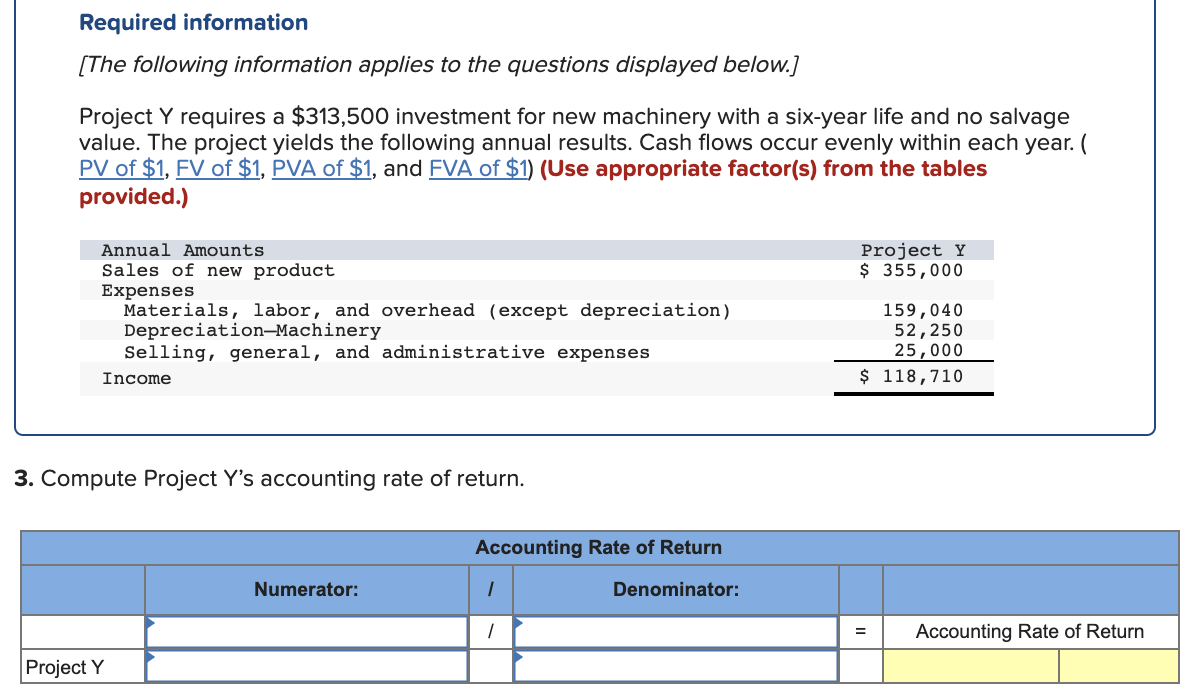The height and width of the screenshot is (692, 1190).
Task: Select the blue dropdown marker on second Denominator cell
Action: (517, 656)
